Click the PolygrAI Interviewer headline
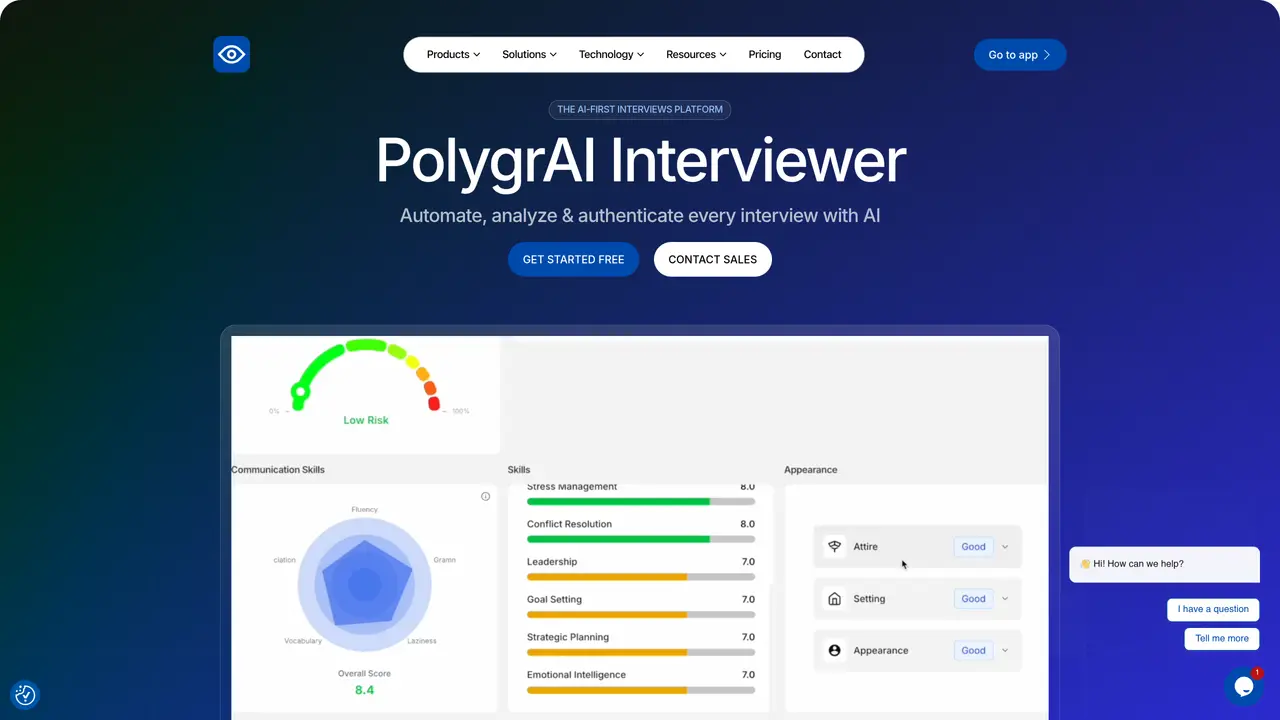 [640, 160]
